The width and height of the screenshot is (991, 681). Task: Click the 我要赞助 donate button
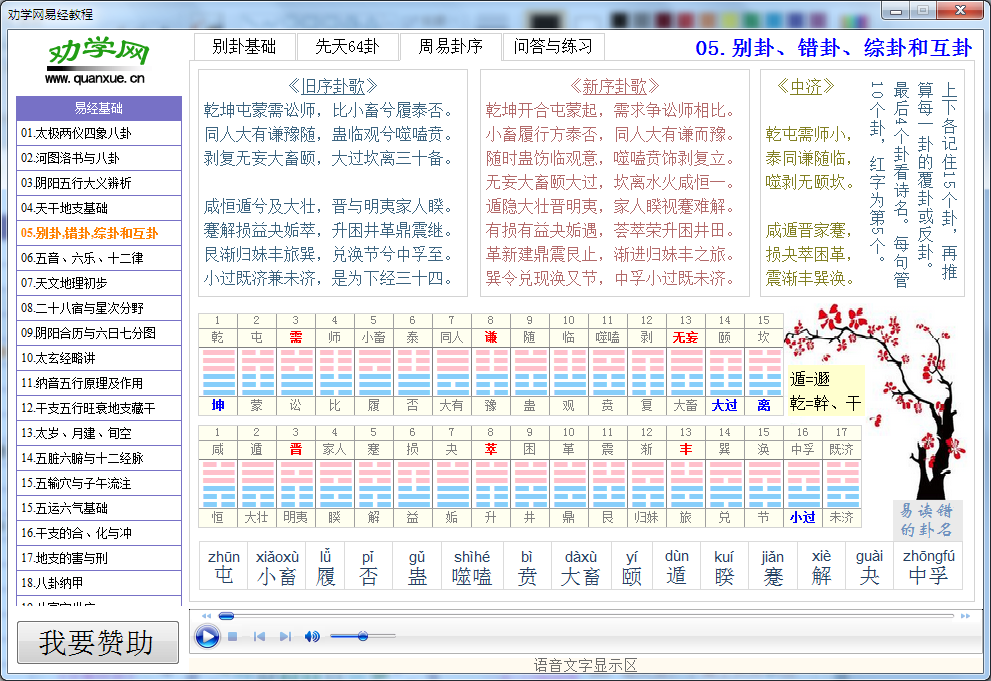pos(97,641)
